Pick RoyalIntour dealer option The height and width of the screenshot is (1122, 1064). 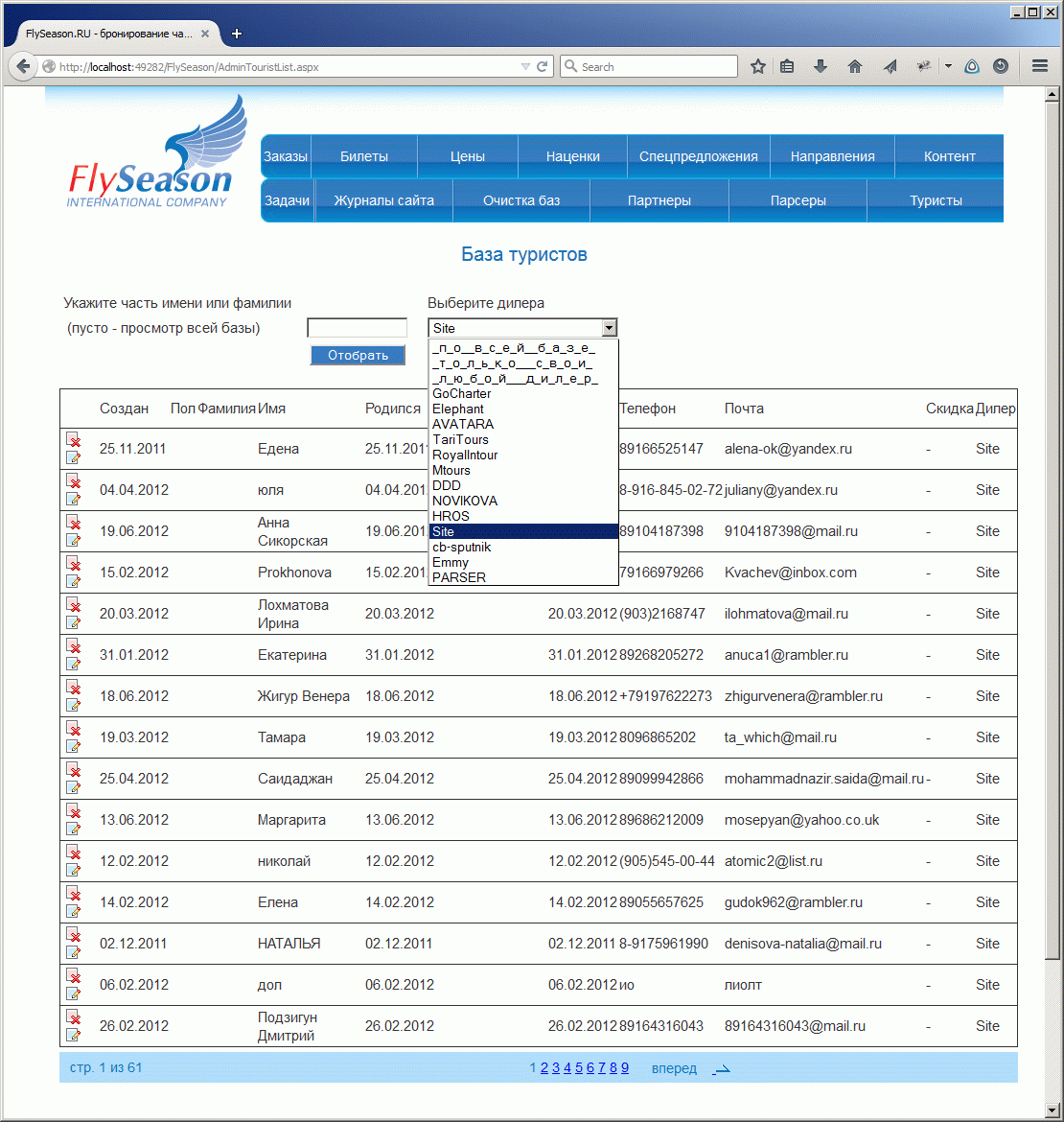(x=522, y=456)
